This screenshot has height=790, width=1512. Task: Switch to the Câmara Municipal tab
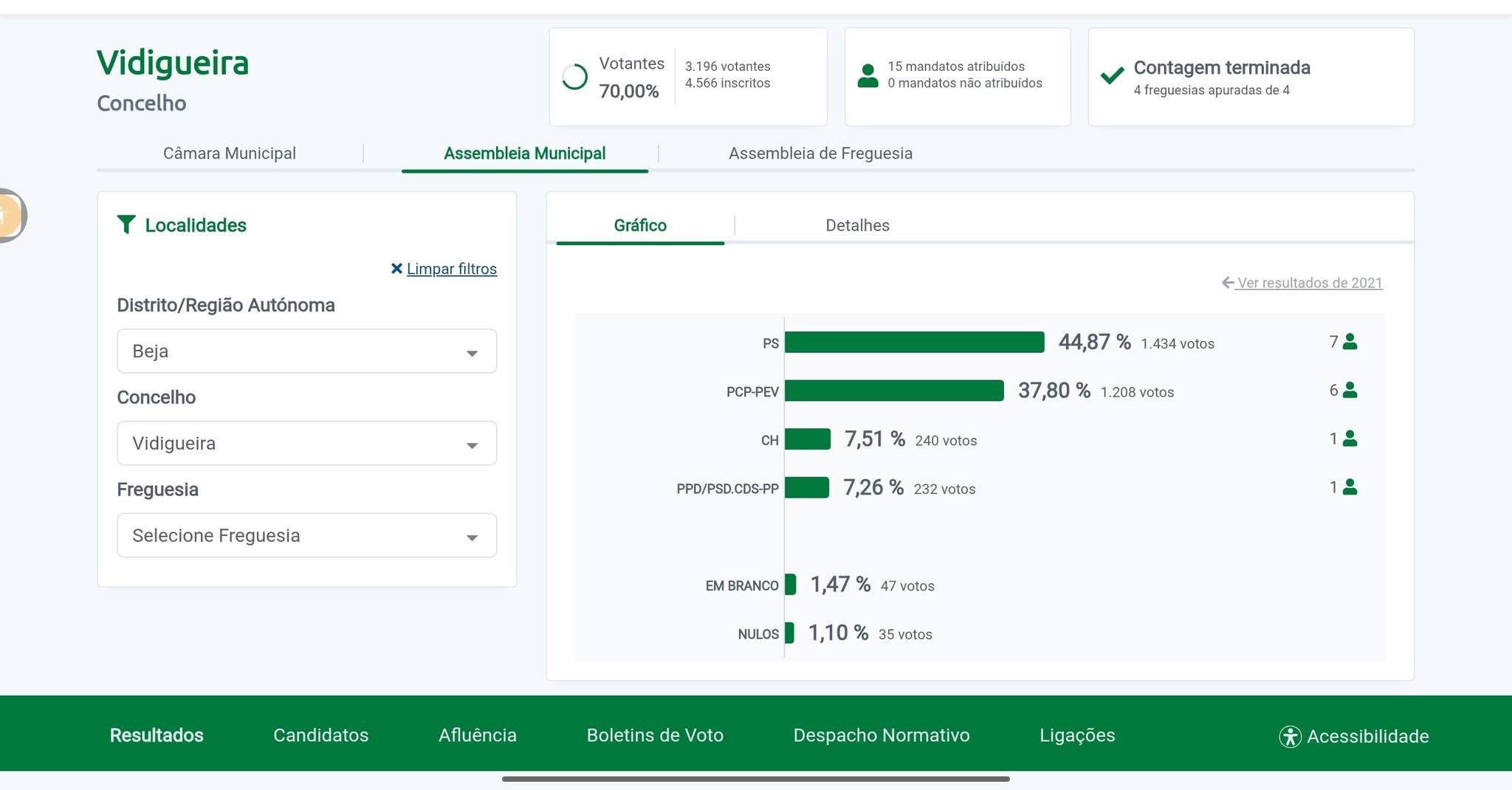[230, 153]
